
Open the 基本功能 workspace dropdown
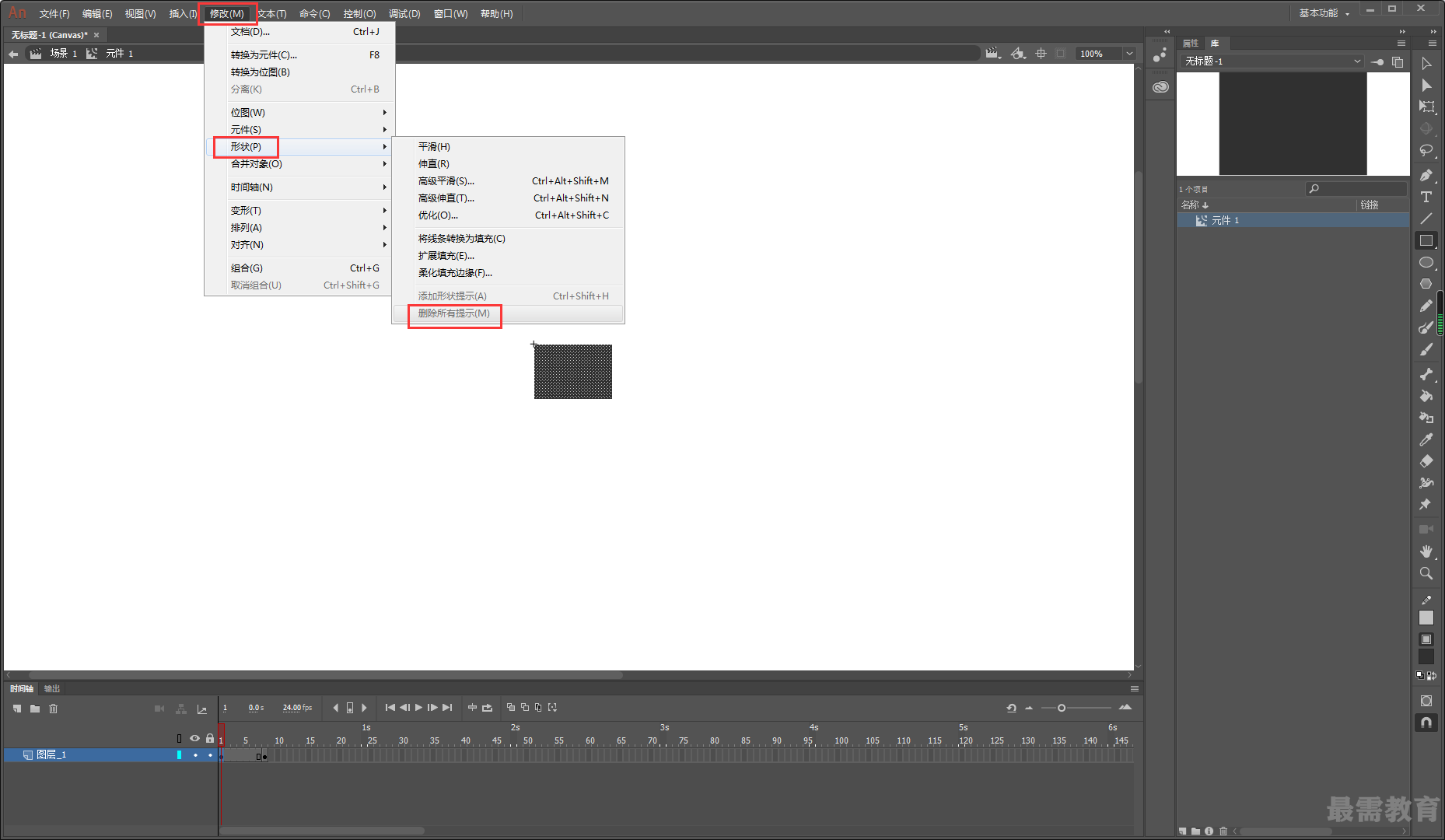[x=1324, y=13]
